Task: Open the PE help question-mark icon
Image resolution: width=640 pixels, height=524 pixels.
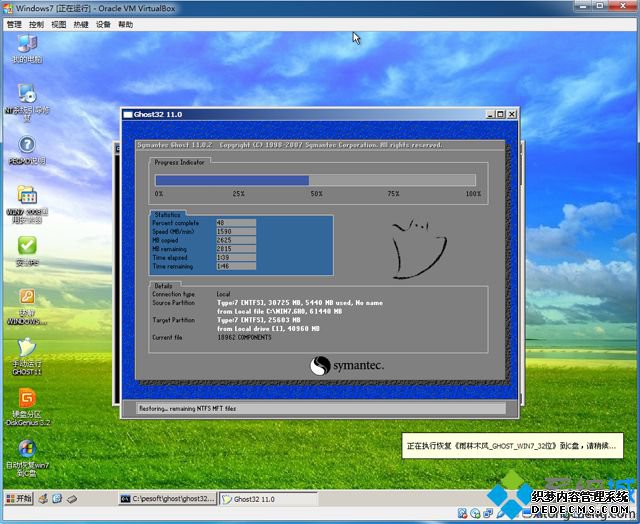Action: click(x=27, y=150)
